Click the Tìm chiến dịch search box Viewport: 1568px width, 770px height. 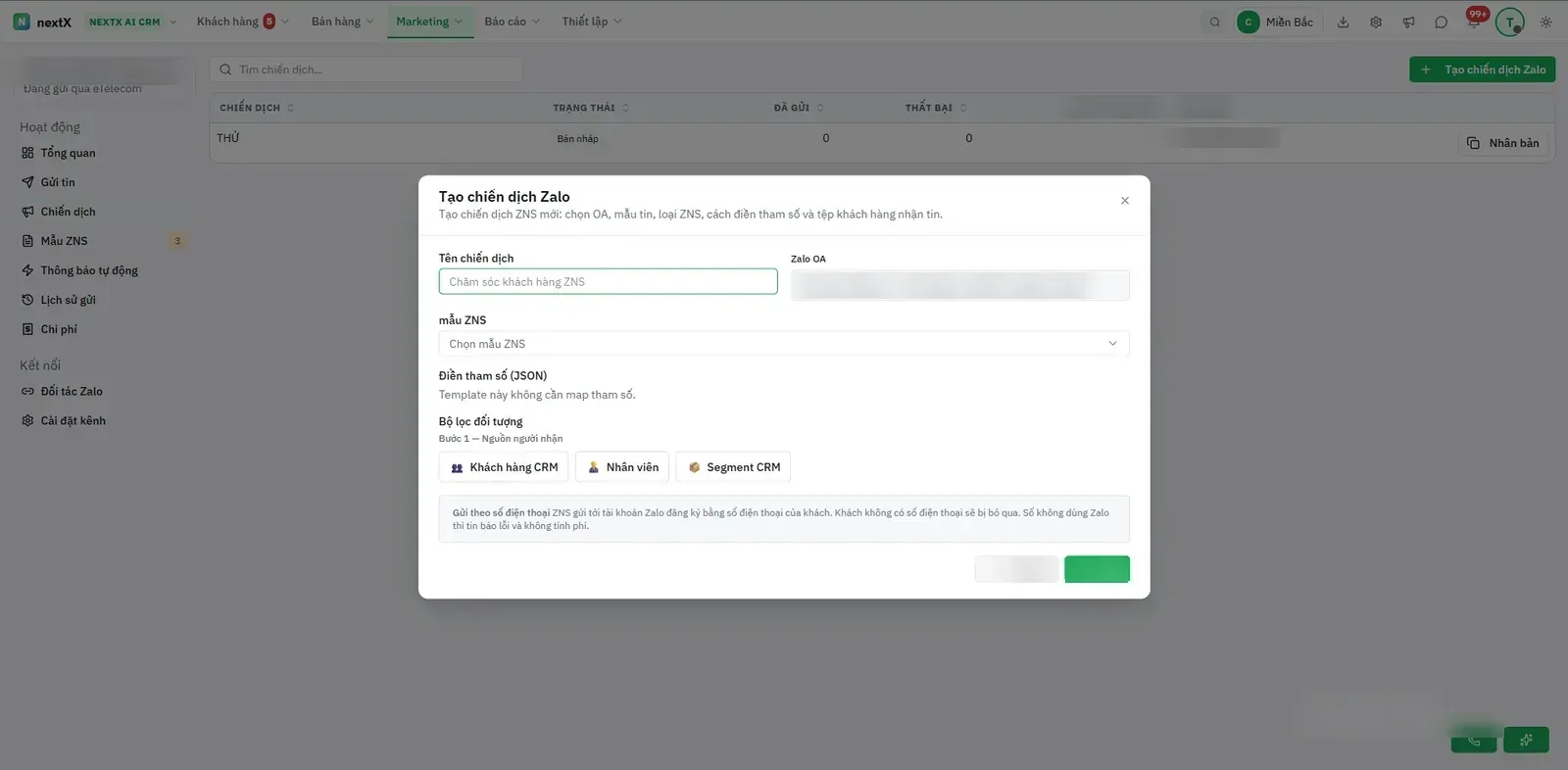366,70
